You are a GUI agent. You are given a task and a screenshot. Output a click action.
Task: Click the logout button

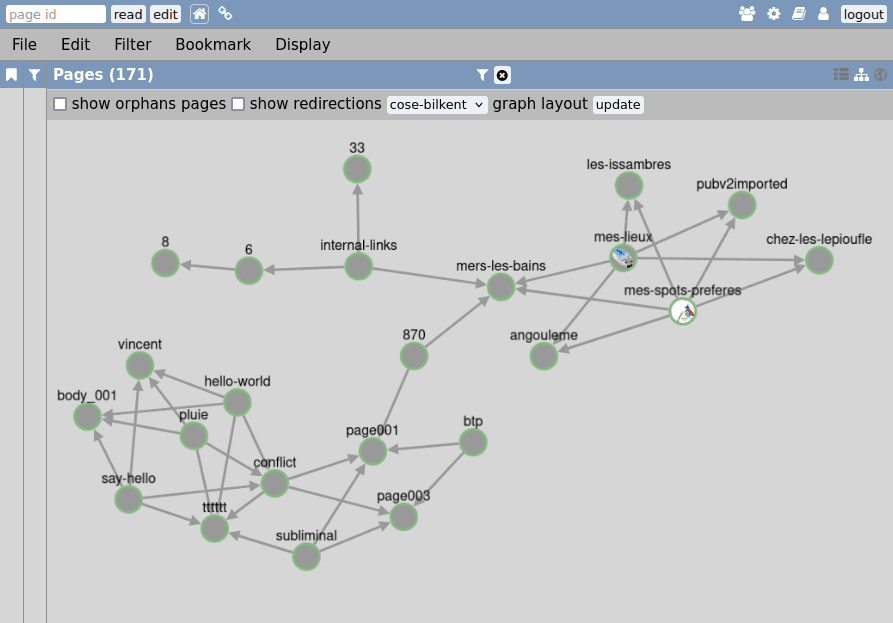pyautogui.click(x=863, y=14)
